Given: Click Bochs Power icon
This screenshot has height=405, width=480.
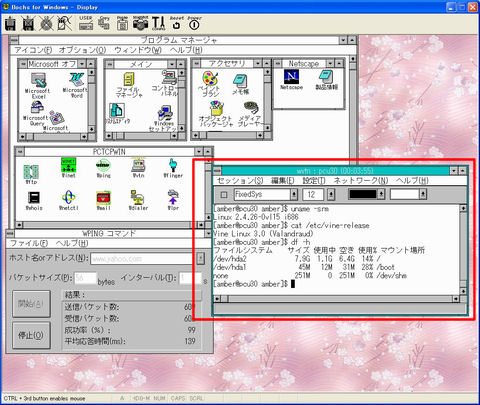Looking at the screenshot, I should coord(194,23).
